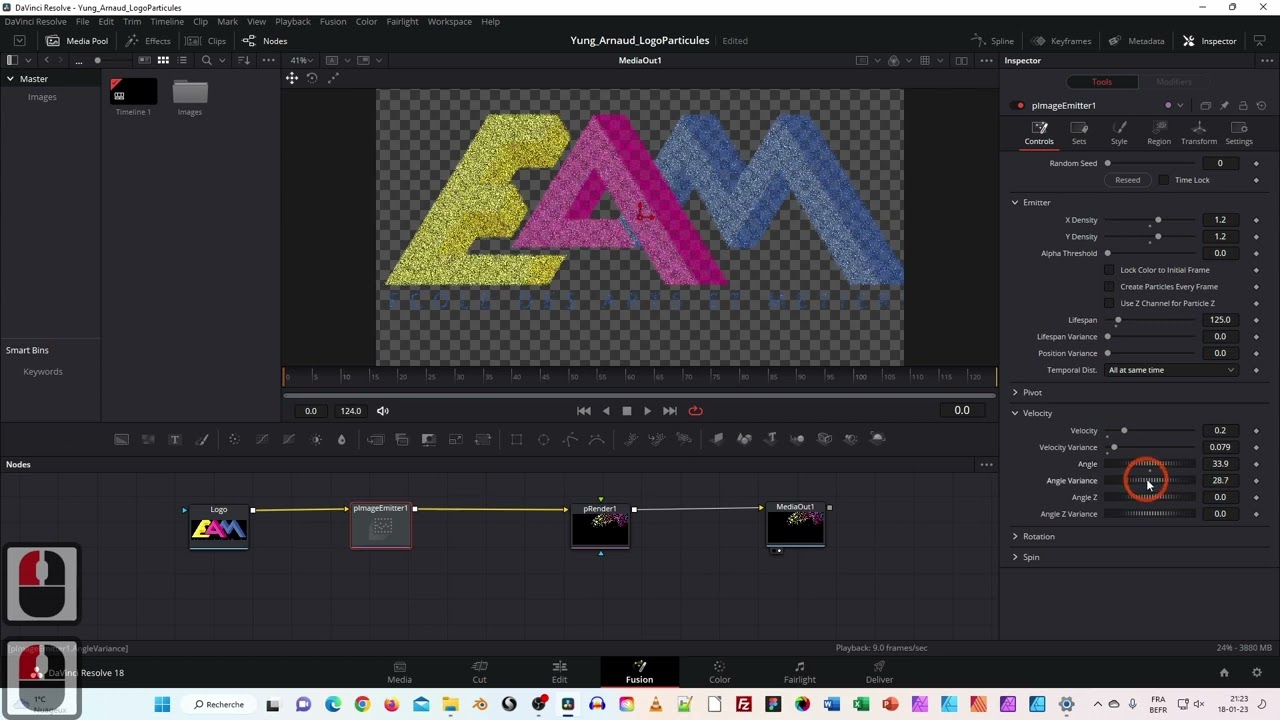Open the Temporal Dist. dropdown
This screenshot has width=1280, height=720.
(x=1171, y=370)
